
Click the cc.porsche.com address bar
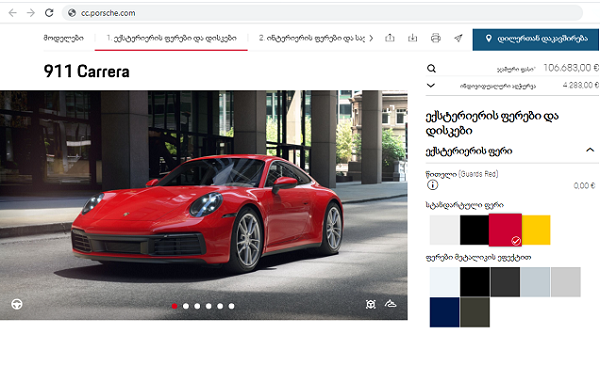[x=322, y=13]
